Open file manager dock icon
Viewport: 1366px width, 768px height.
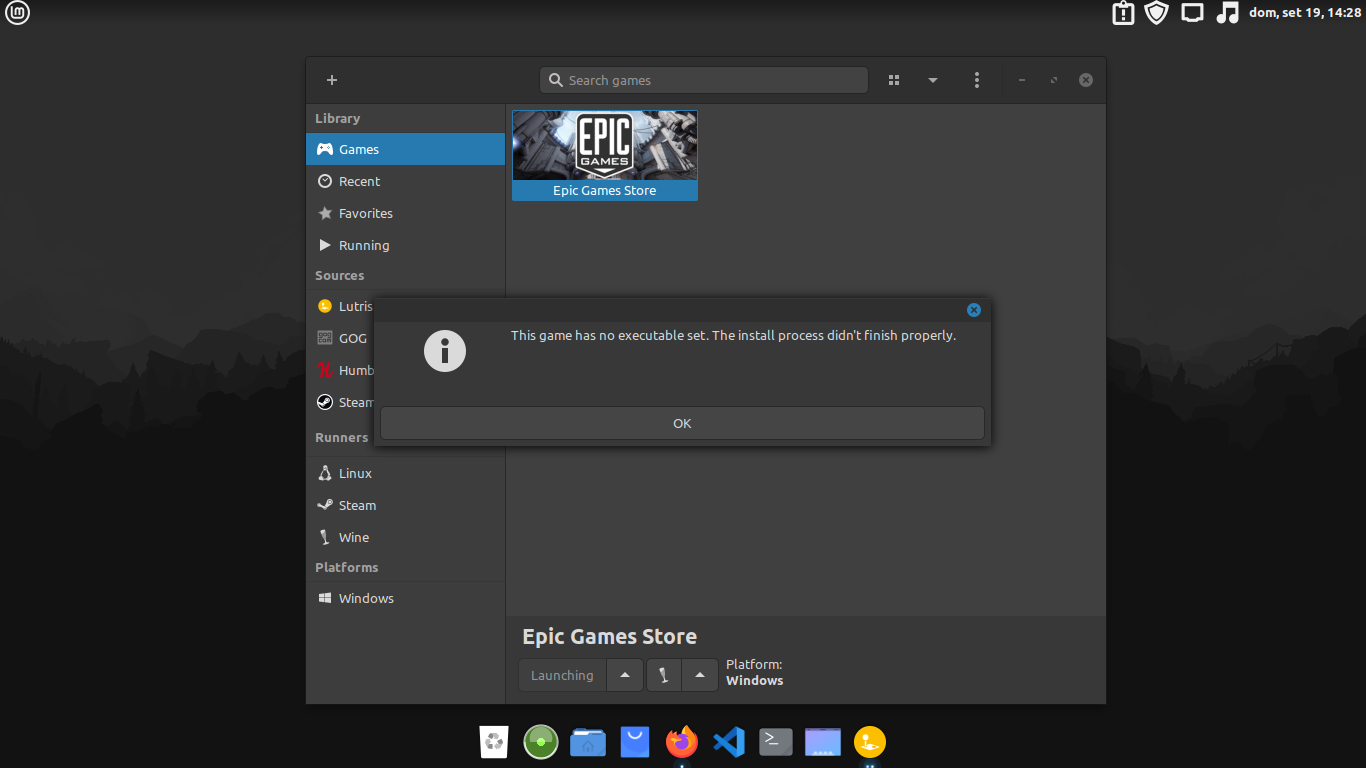click(588, 742)
